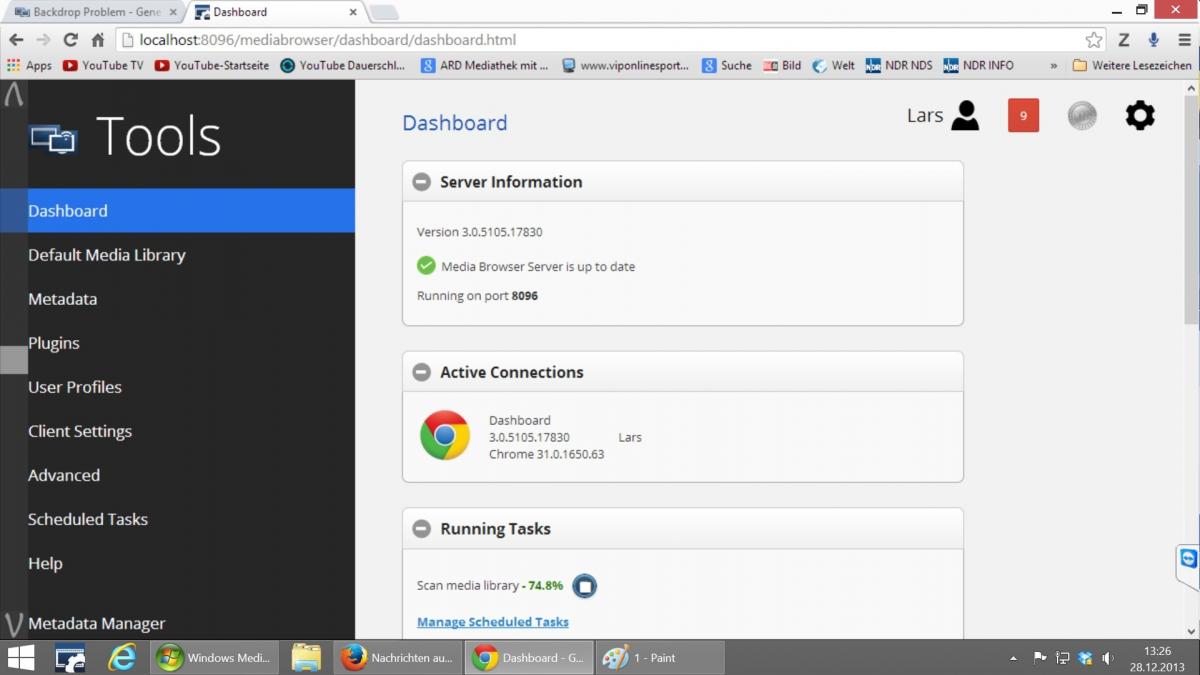Image resolution: width=1200 pixels, height=675 pixels.
Task: Click the microphone extension icon
Action: click(1153, 40)
